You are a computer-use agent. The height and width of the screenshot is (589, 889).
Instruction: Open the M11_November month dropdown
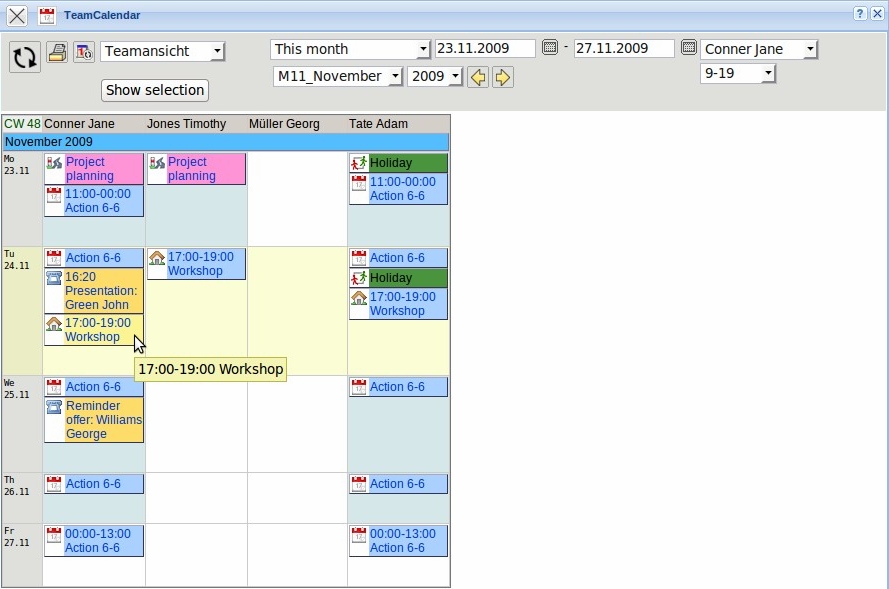click(x=338, y=76)
